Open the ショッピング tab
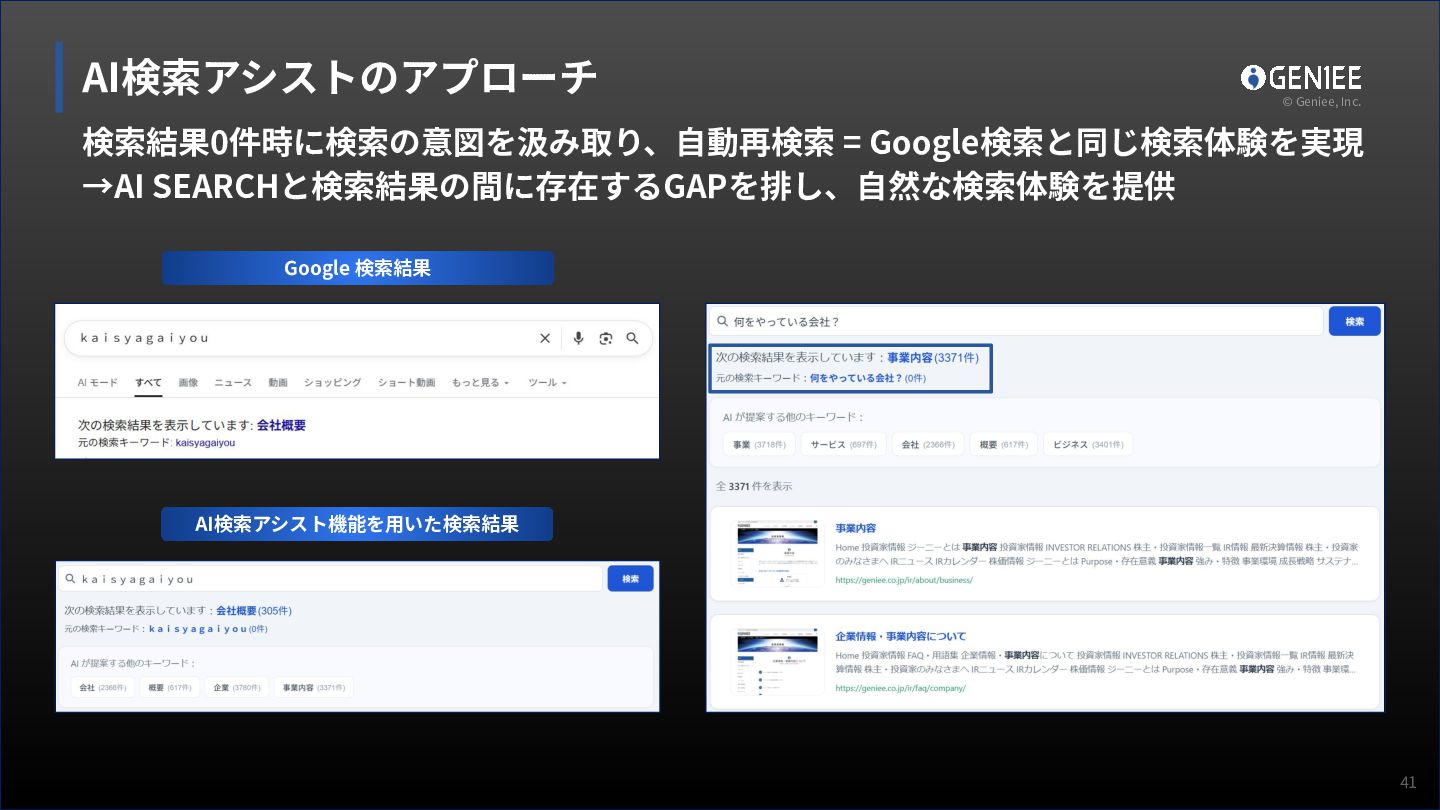Screen dimensions: 1440x810 [333, 383]
